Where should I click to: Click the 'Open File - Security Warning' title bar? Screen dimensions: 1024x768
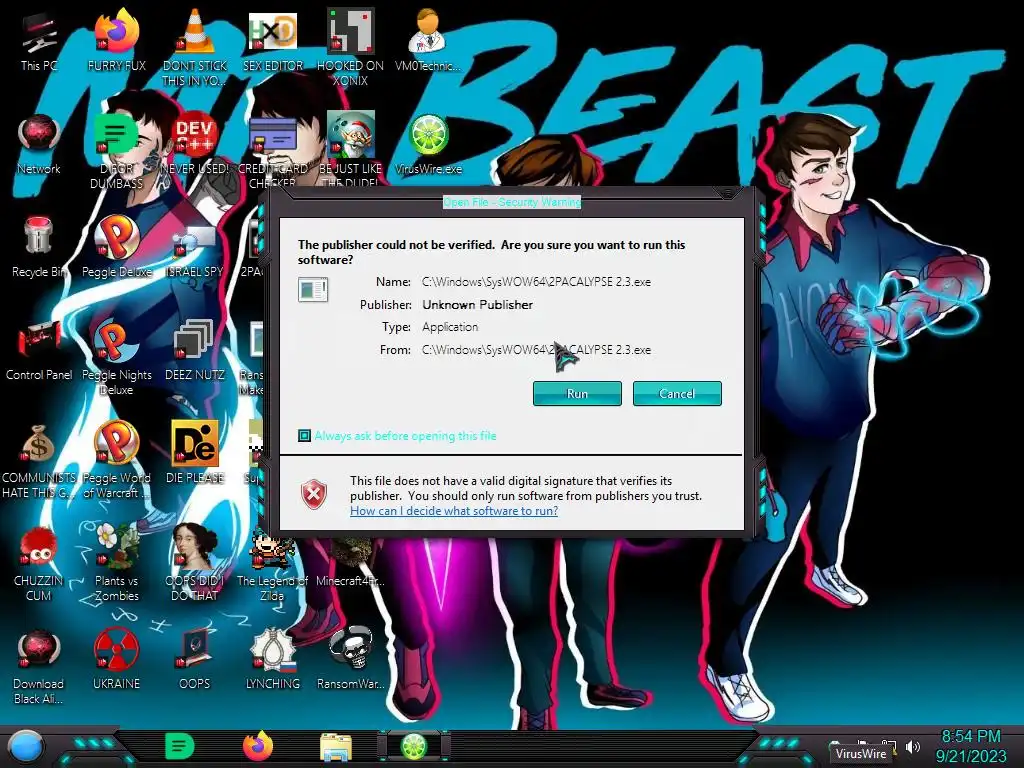pos(511,202)
